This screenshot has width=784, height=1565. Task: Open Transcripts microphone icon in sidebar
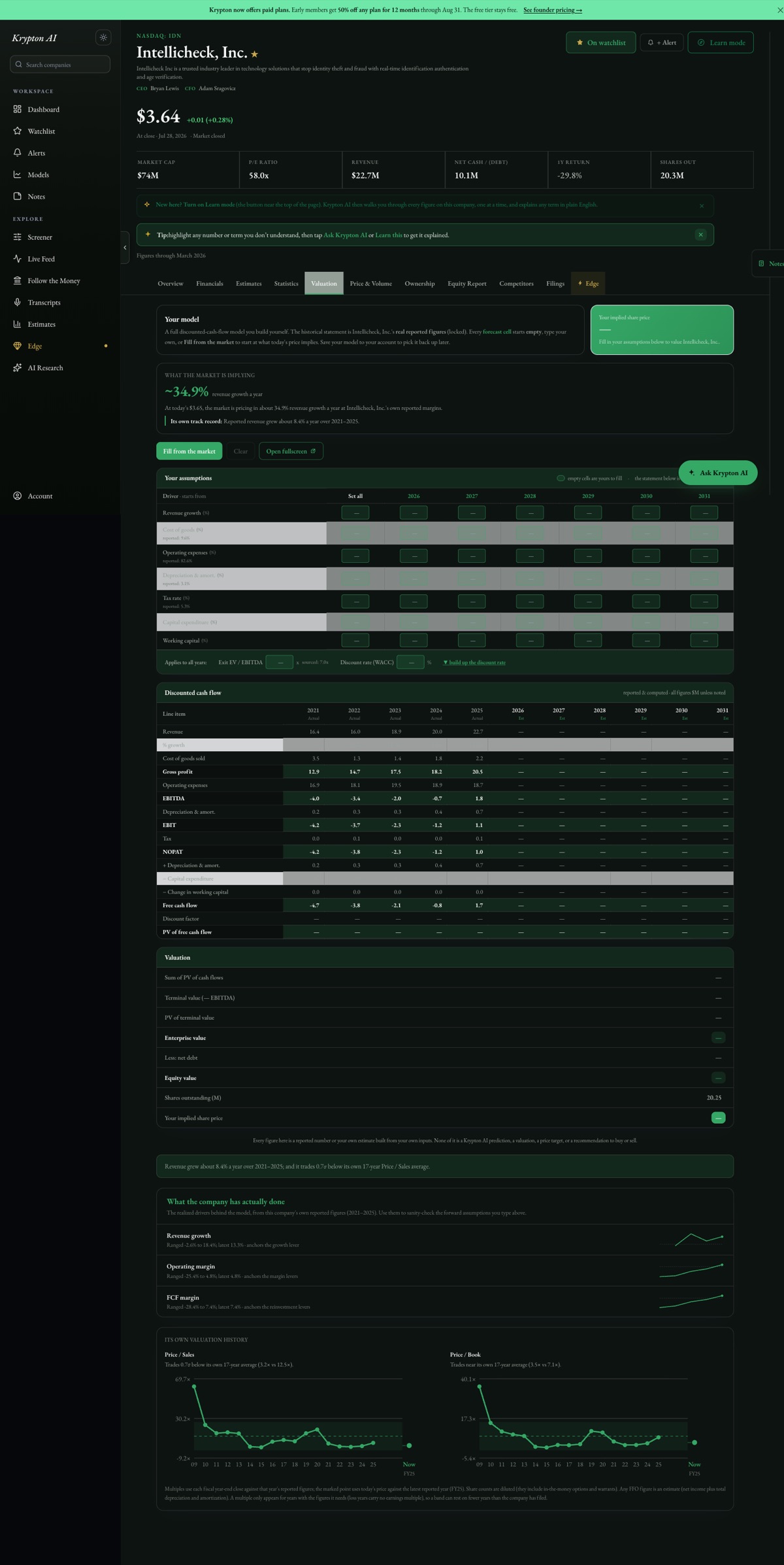(18, 302)
